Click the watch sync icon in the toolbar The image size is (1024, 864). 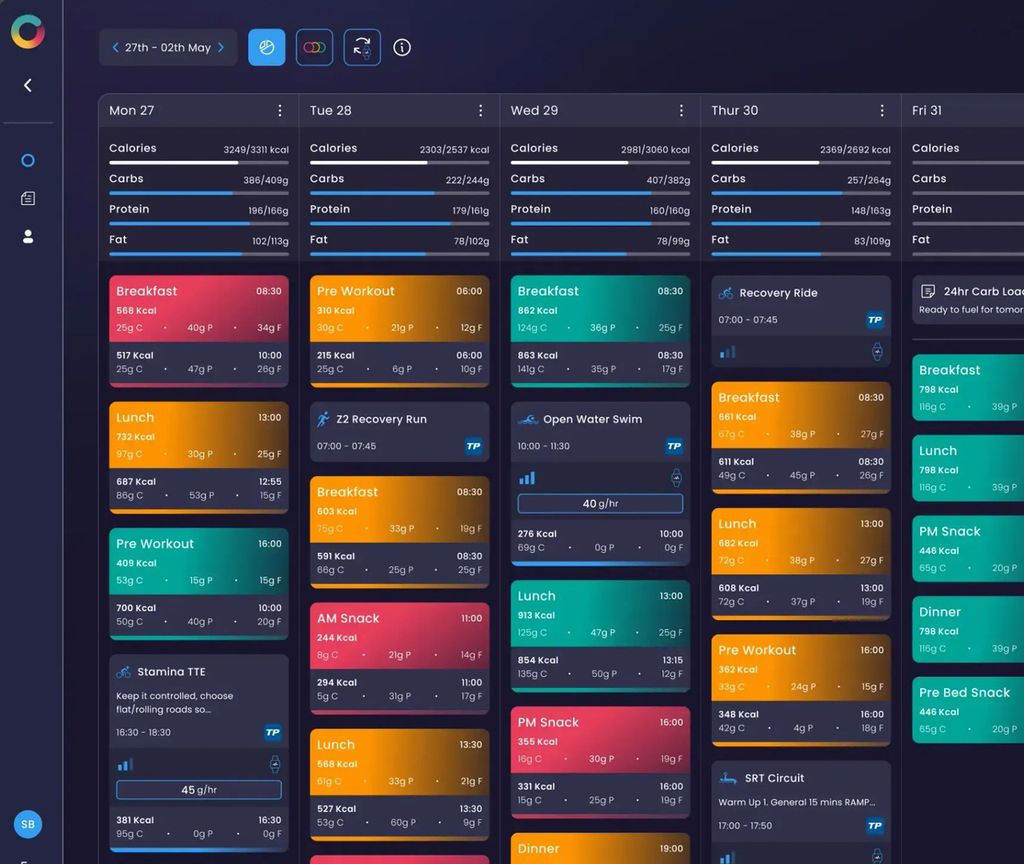click(361, 47)
